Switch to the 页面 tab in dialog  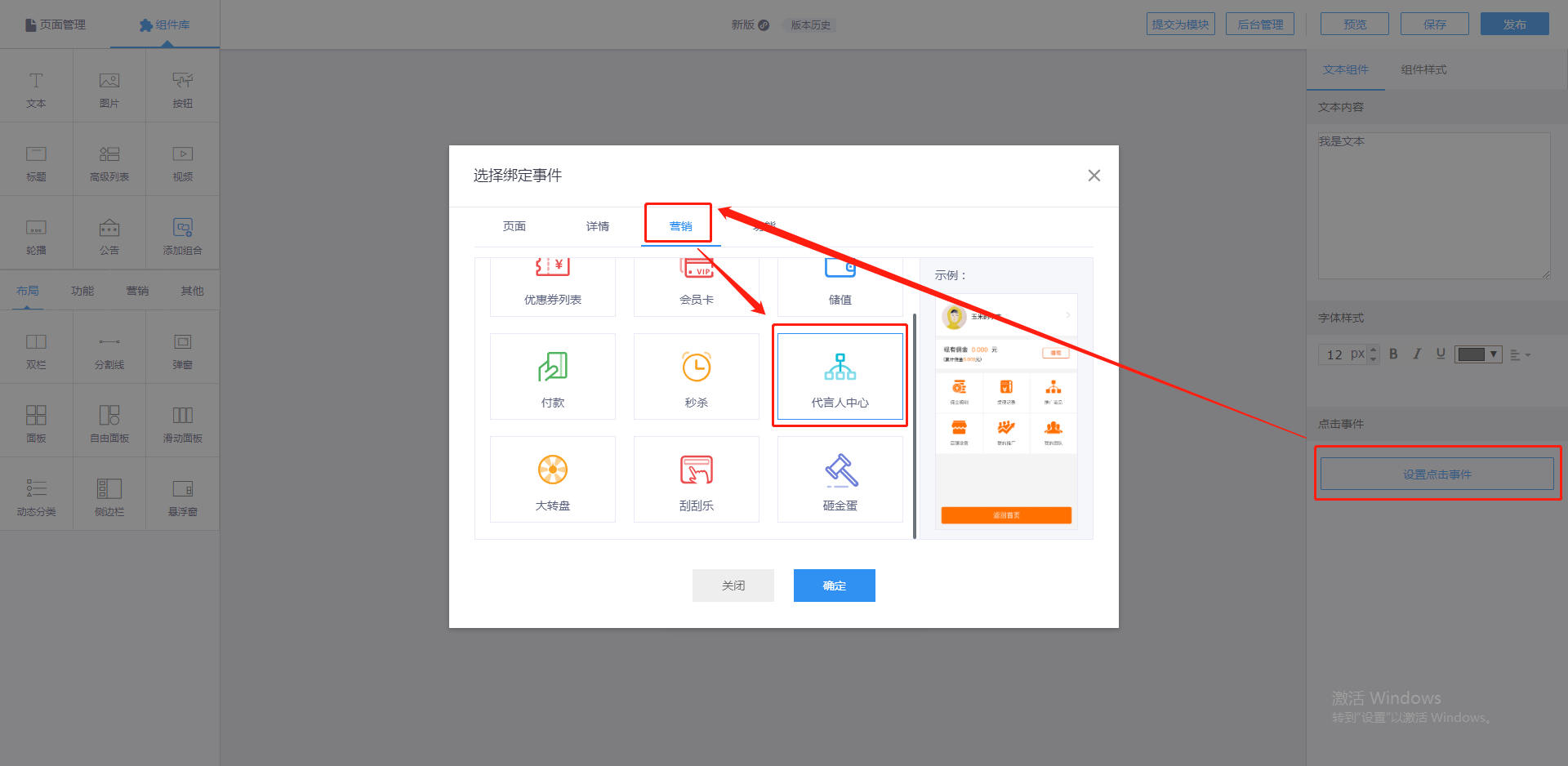pos(514,226)
